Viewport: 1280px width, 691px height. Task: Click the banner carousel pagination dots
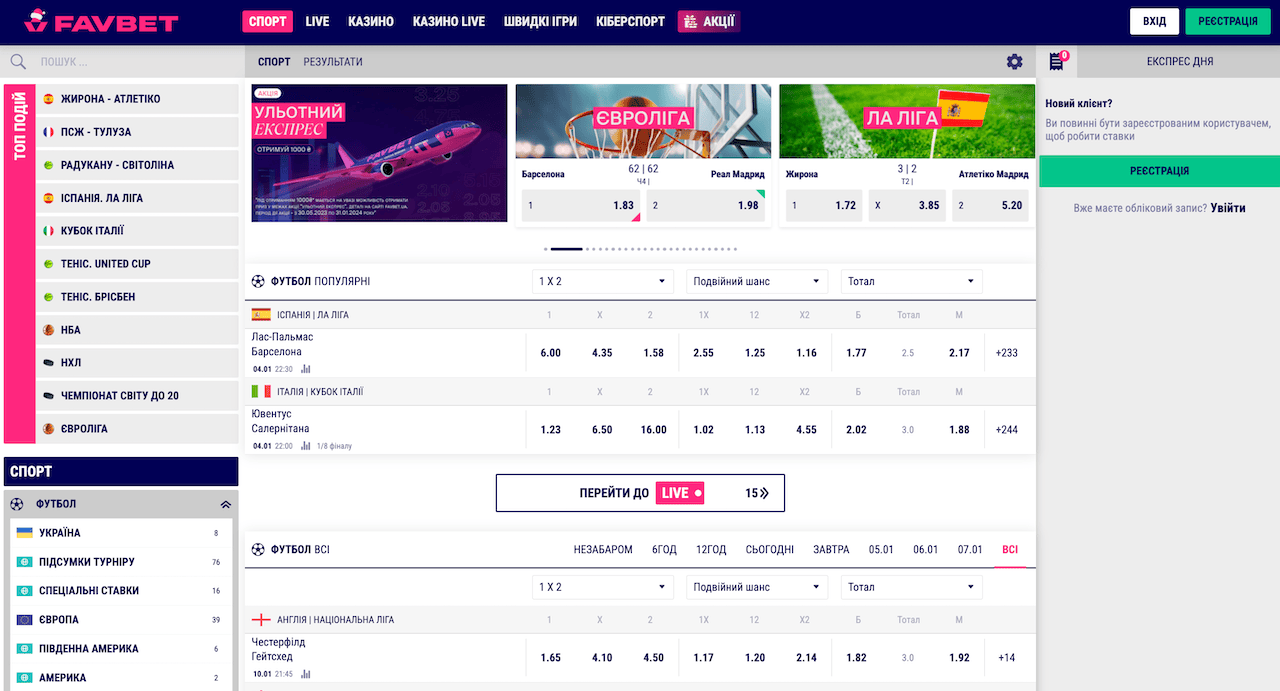640,248
